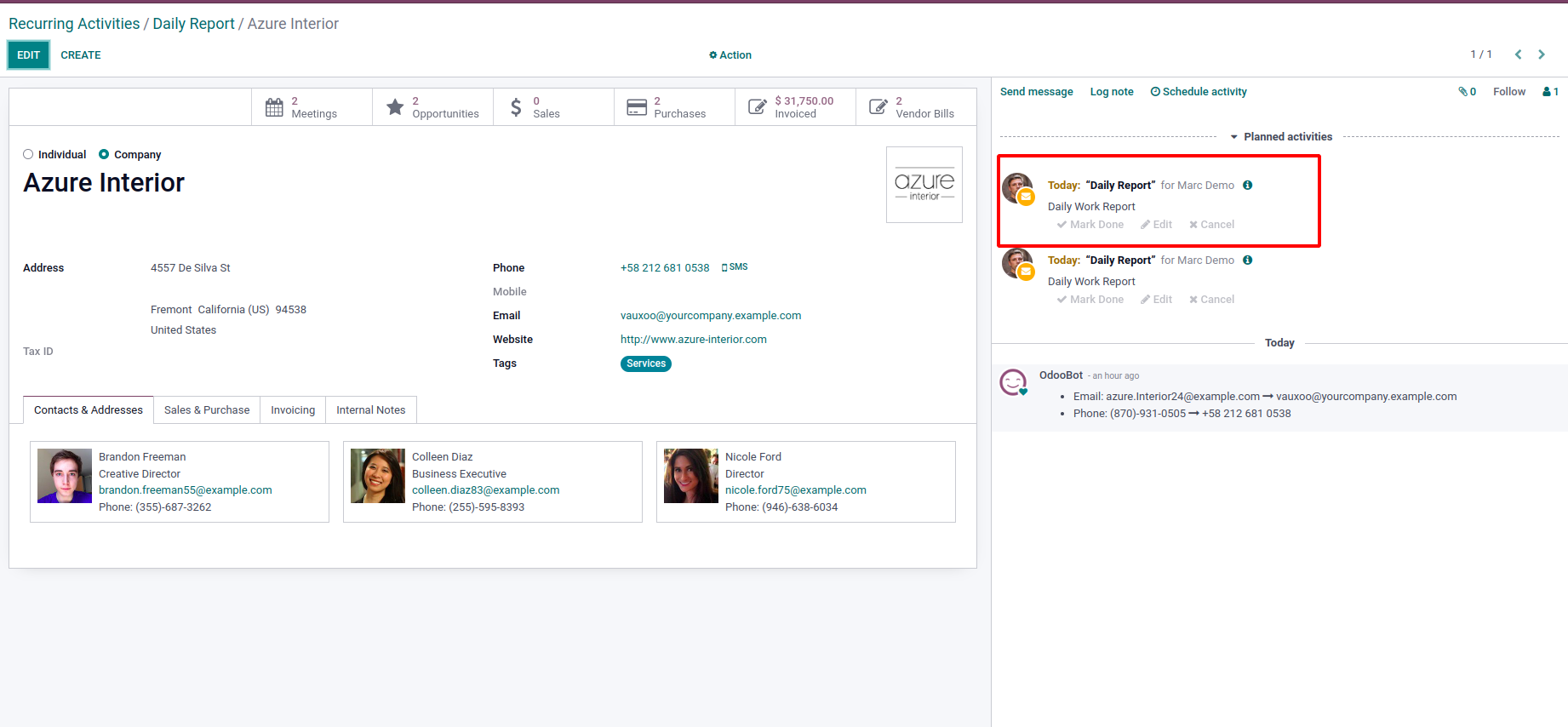Switch to the Sales & Purchase tab
The width and height of the screenshot is (1568, 727).
(x=207, y=410)
